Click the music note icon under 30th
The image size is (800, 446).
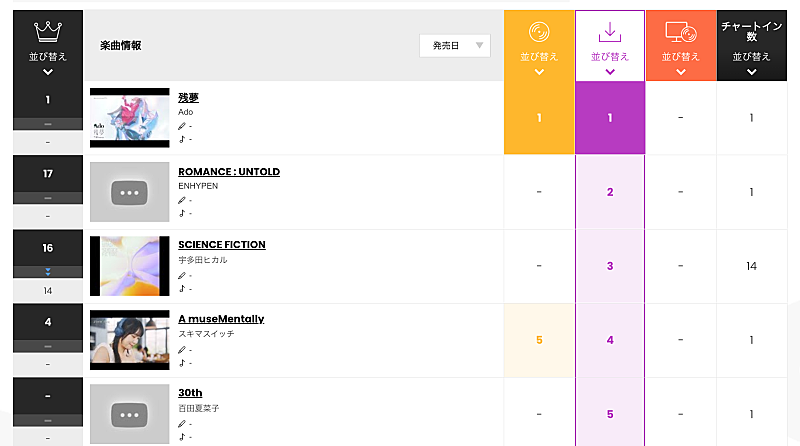click(x=182, y=436)
